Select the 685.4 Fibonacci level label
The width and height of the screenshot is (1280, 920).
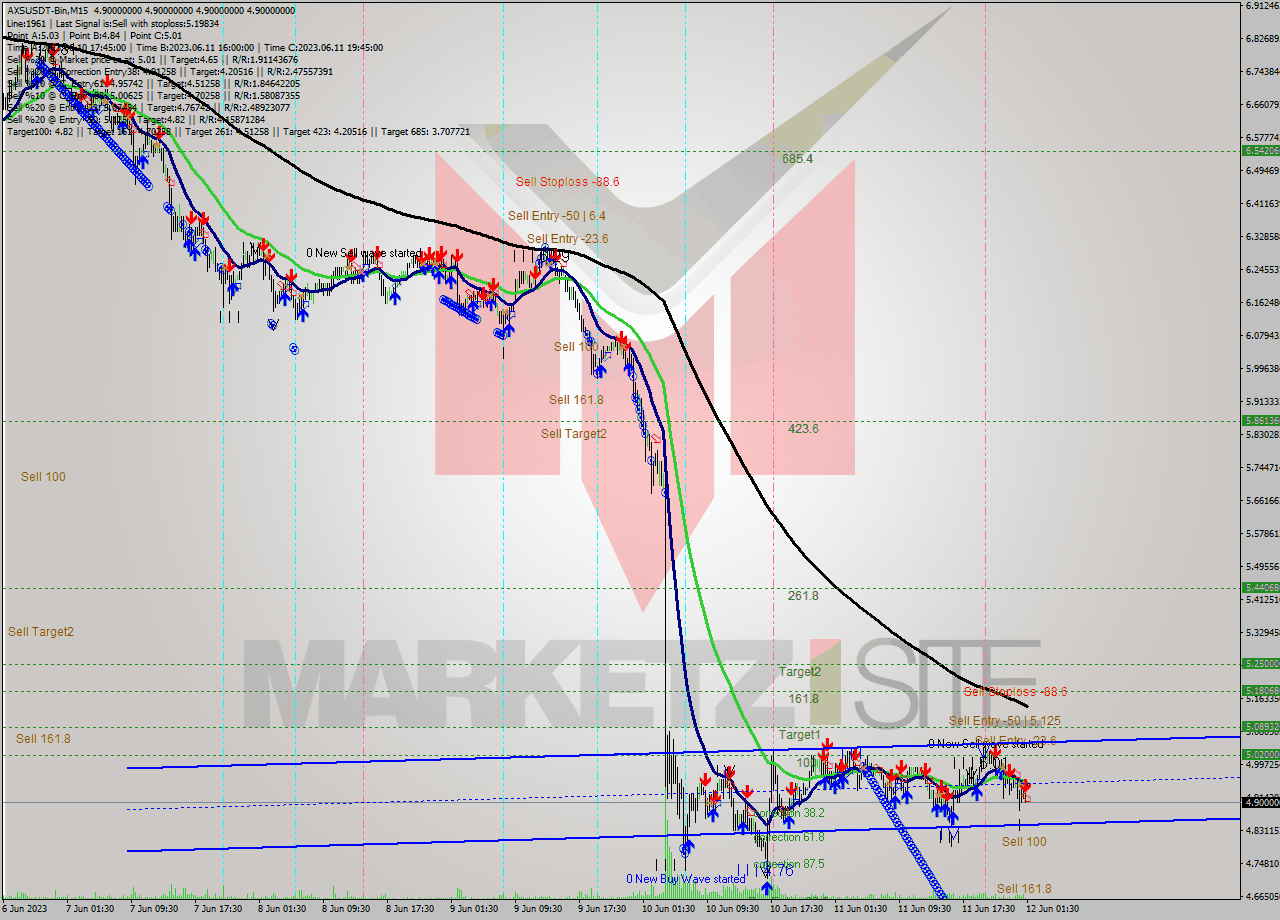point(797,159)
